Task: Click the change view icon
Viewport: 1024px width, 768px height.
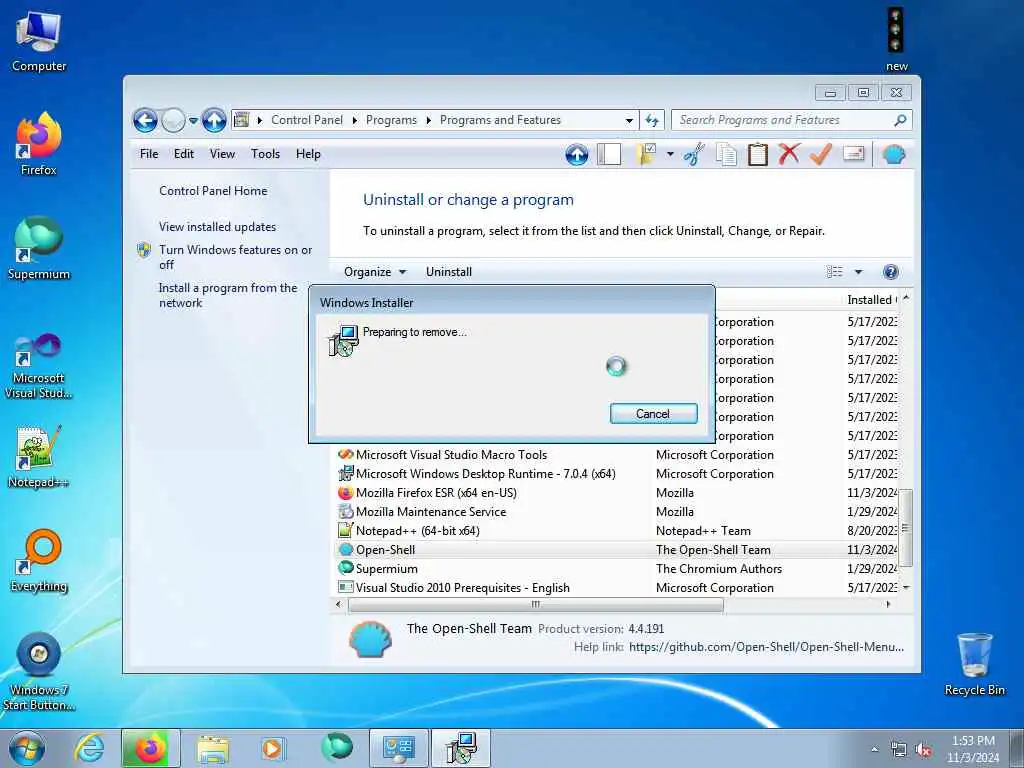Action: (x=835, y=272)
